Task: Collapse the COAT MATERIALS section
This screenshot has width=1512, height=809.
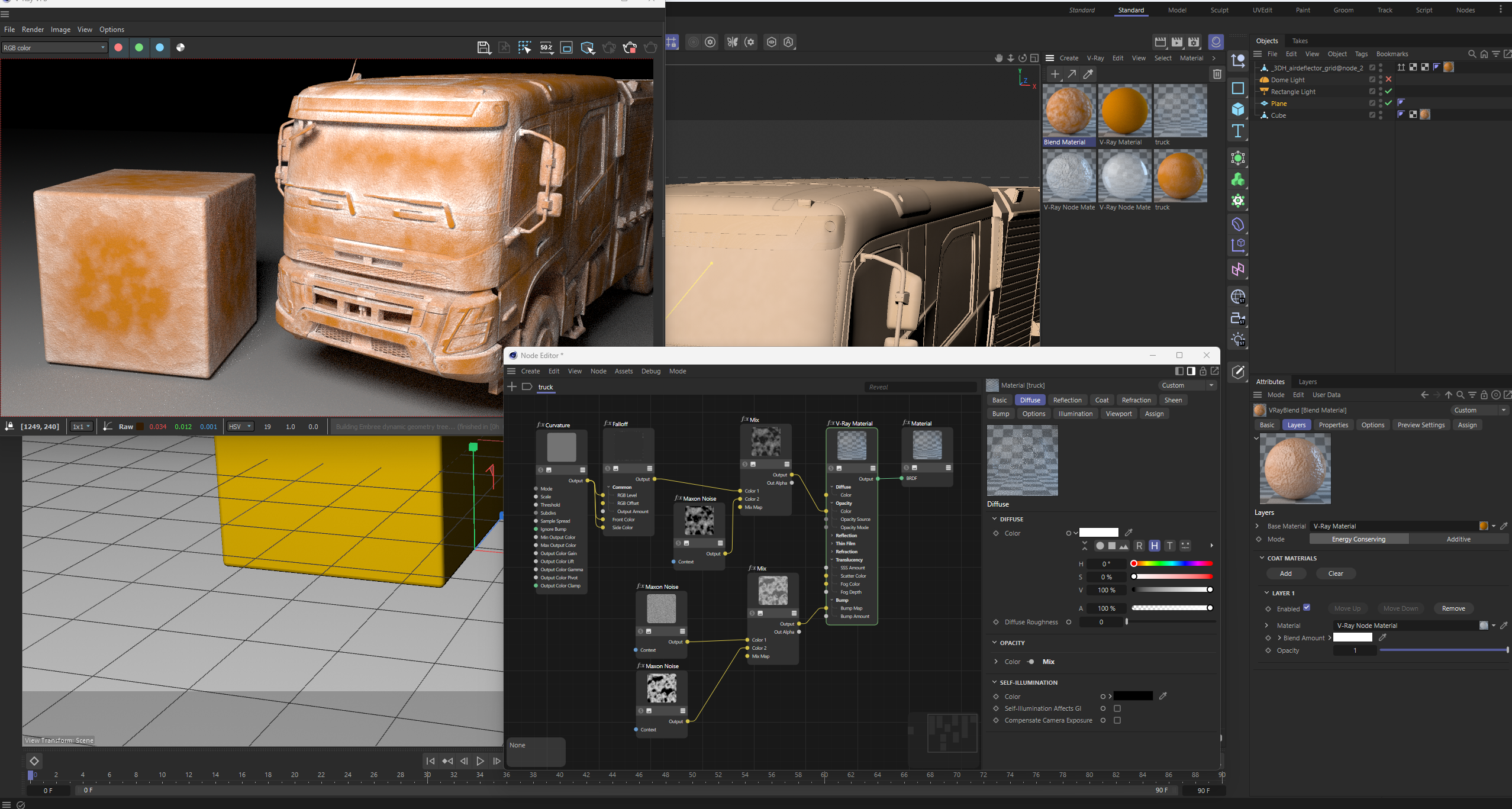Action: click(x=1262, y=558)
